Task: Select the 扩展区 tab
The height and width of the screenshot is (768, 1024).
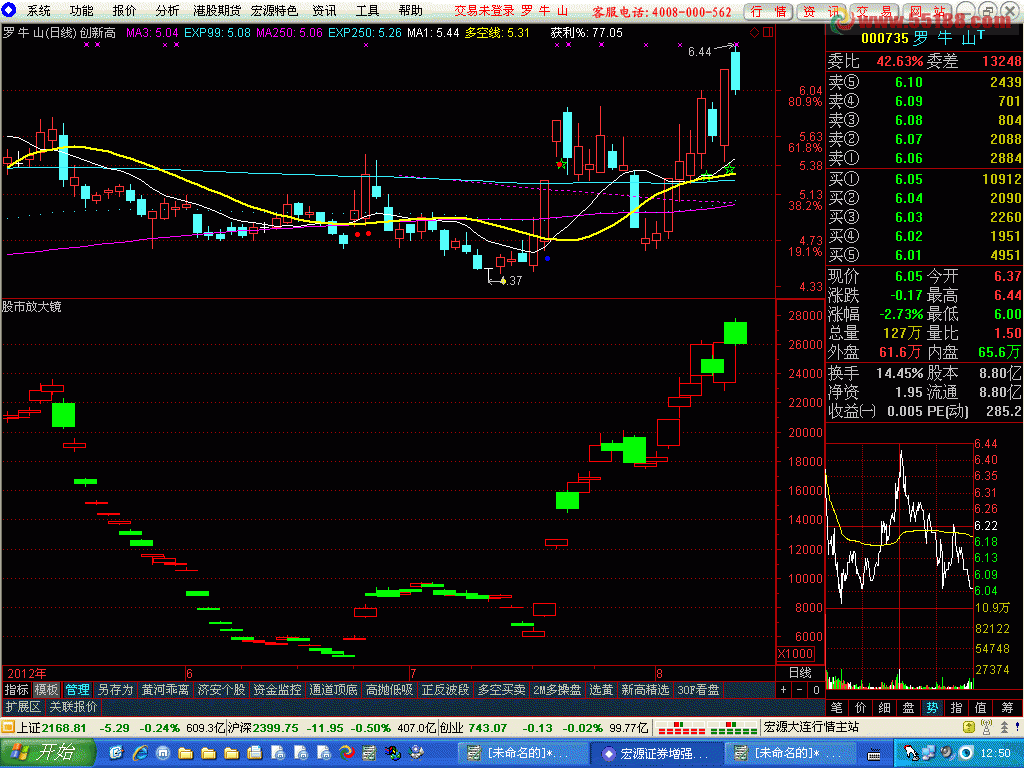Action: pos(23,707)
